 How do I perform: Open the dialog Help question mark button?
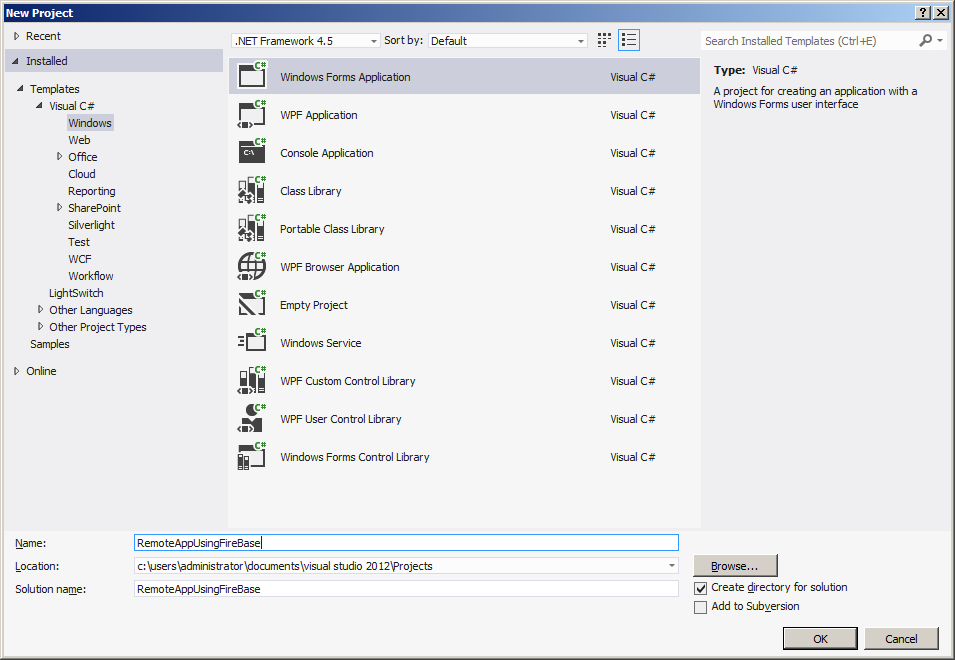pos(923,13)
